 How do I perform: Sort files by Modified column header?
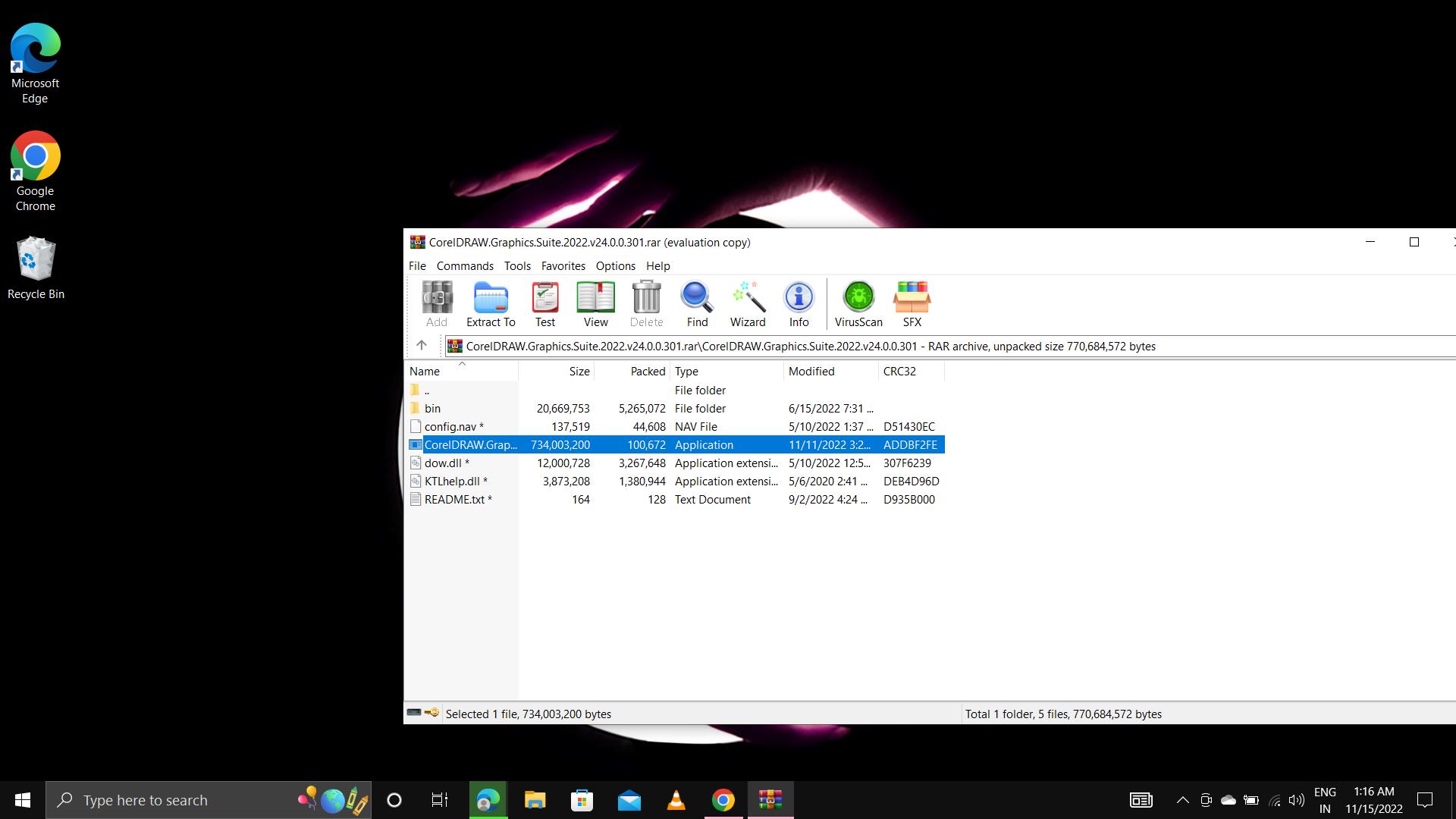coord(811,372)
